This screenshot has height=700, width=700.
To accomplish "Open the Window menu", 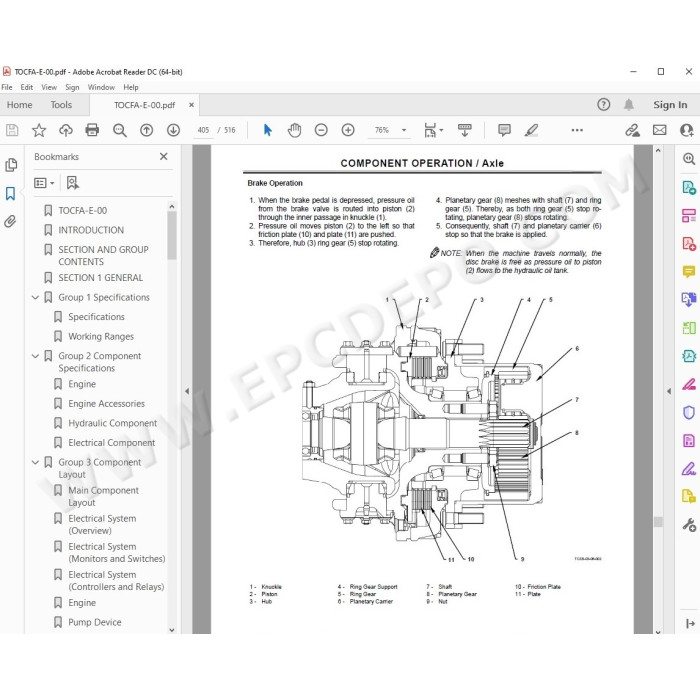I will [101, 87].
